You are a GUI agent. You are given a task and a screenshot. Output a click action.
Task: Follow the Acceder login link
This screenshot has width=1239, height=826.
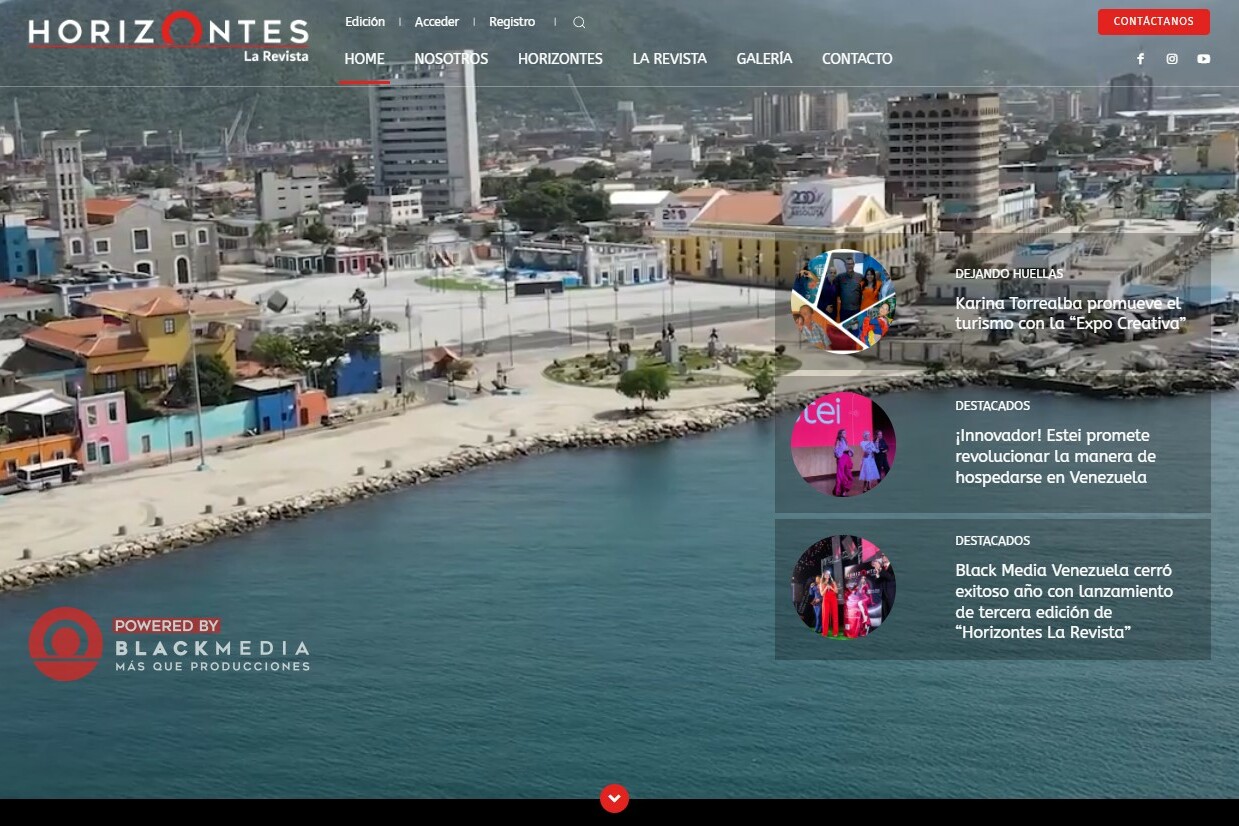tap(437, 22)
